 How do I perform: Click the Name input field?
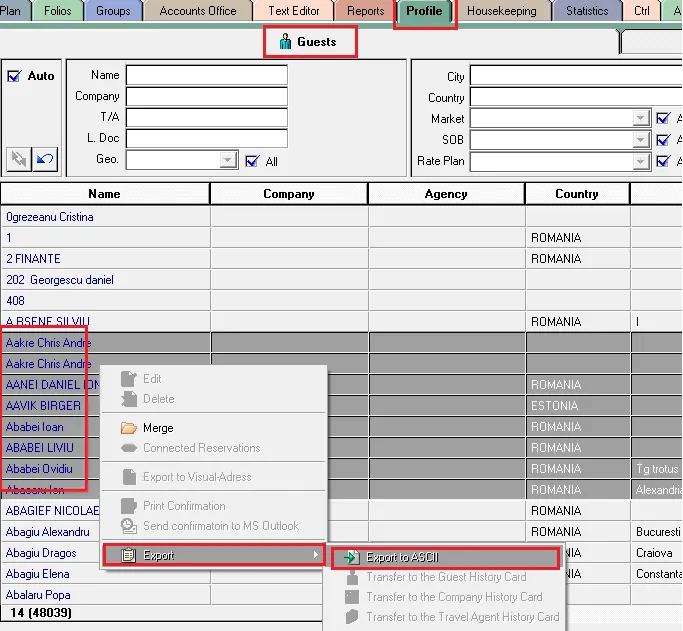pyautogui.click(x=207, y=75)
